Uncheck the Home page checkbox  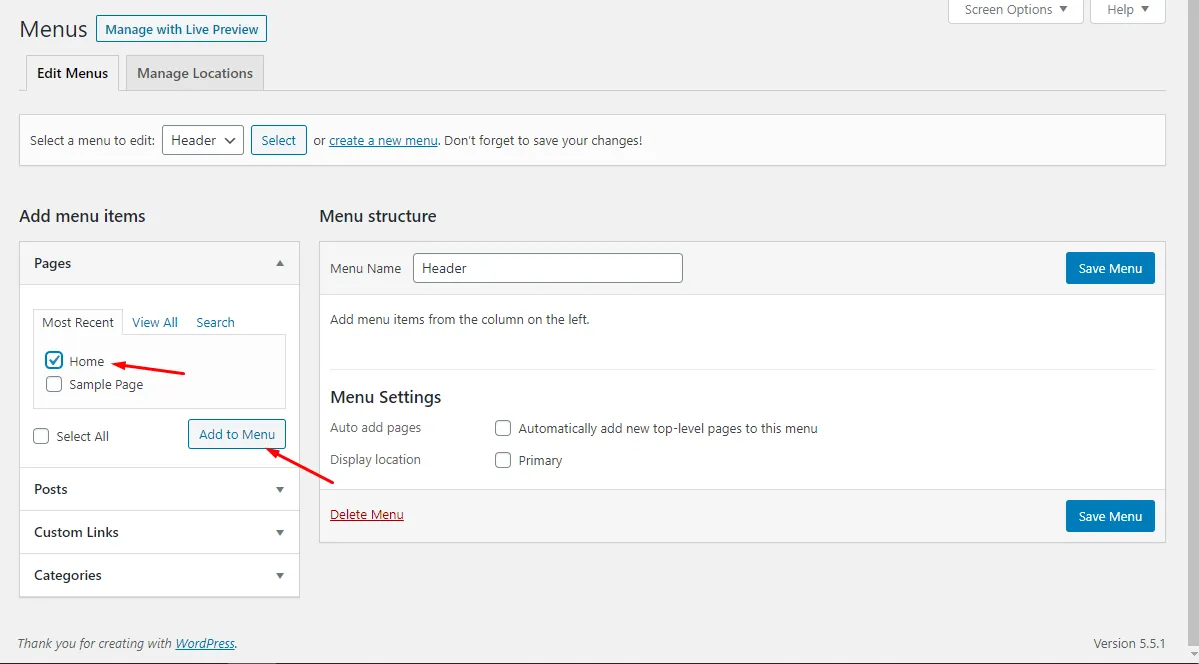(x=54, y=361)
